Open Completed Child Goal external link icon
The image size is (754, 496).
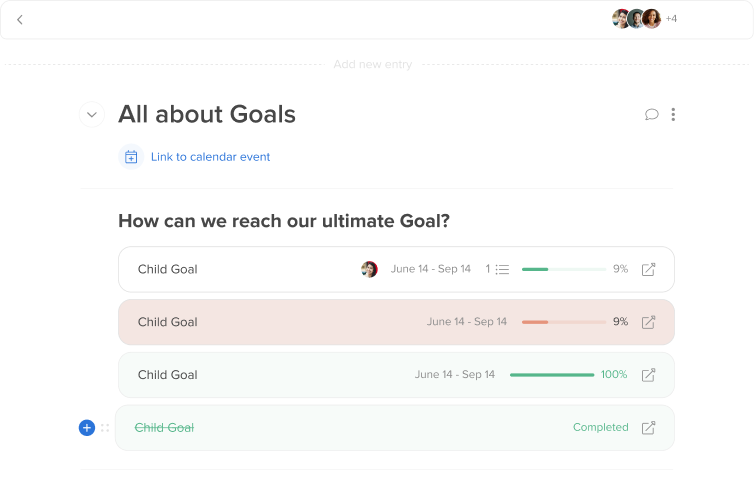tap(648, 428)
